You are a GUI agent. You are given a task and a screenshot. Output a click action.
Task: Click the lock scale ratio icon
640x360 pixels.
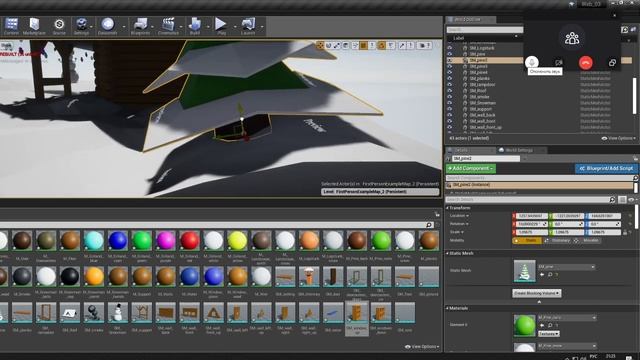click(x=624, y=232)
